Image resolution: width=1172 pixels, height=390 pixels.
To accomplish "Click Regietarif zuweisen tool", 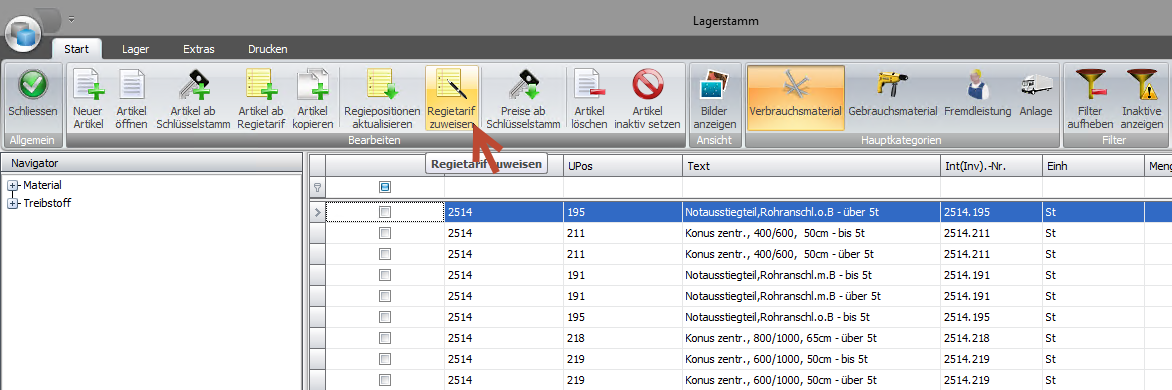I will point(452,98).
